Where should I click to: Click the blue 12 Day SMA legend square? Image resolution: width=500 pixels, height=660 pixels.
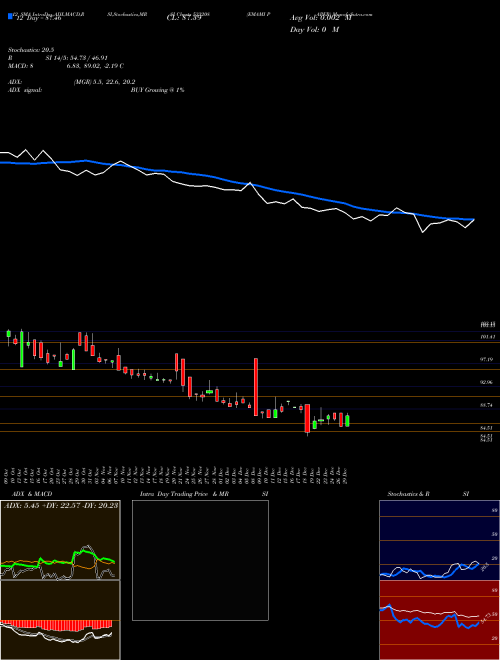click(x=10, y=17)
